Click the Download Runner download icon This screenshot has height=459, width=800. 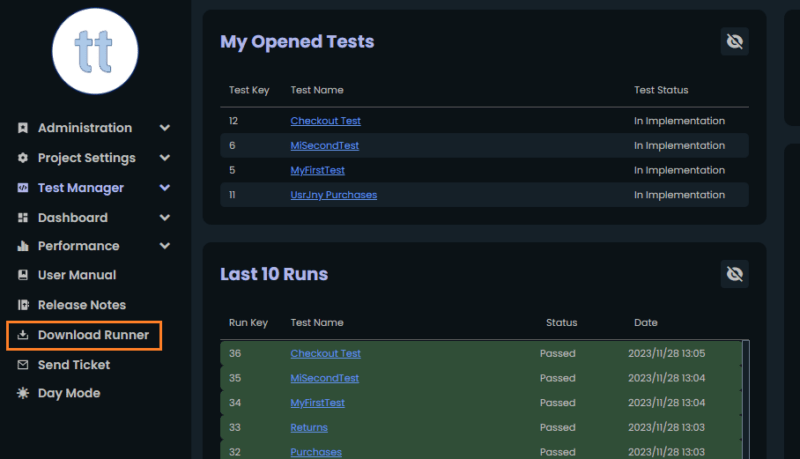[x=23, y=335]
